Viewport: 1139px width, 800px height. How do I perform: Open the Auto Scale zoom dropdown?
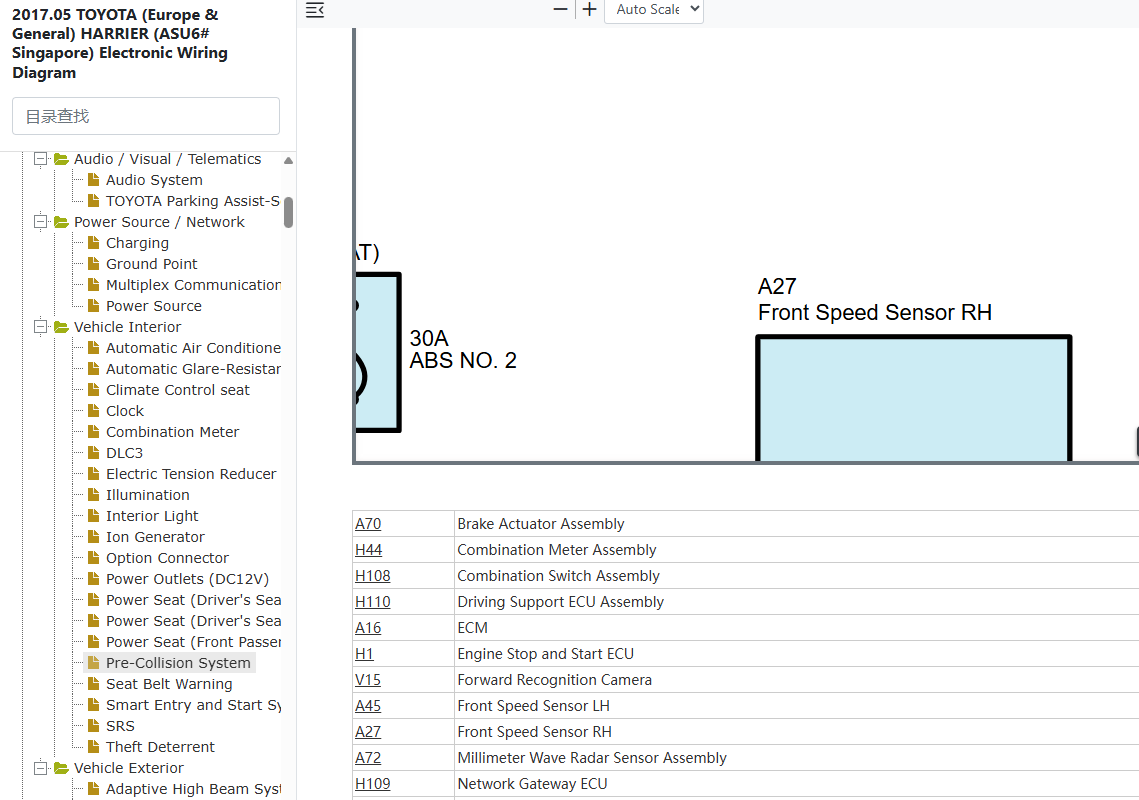click(654, 9)
